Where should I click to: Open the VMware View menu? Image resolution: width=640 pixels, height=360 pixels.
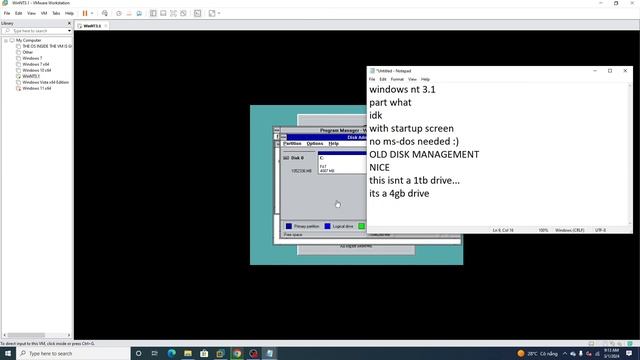[31, 13]
